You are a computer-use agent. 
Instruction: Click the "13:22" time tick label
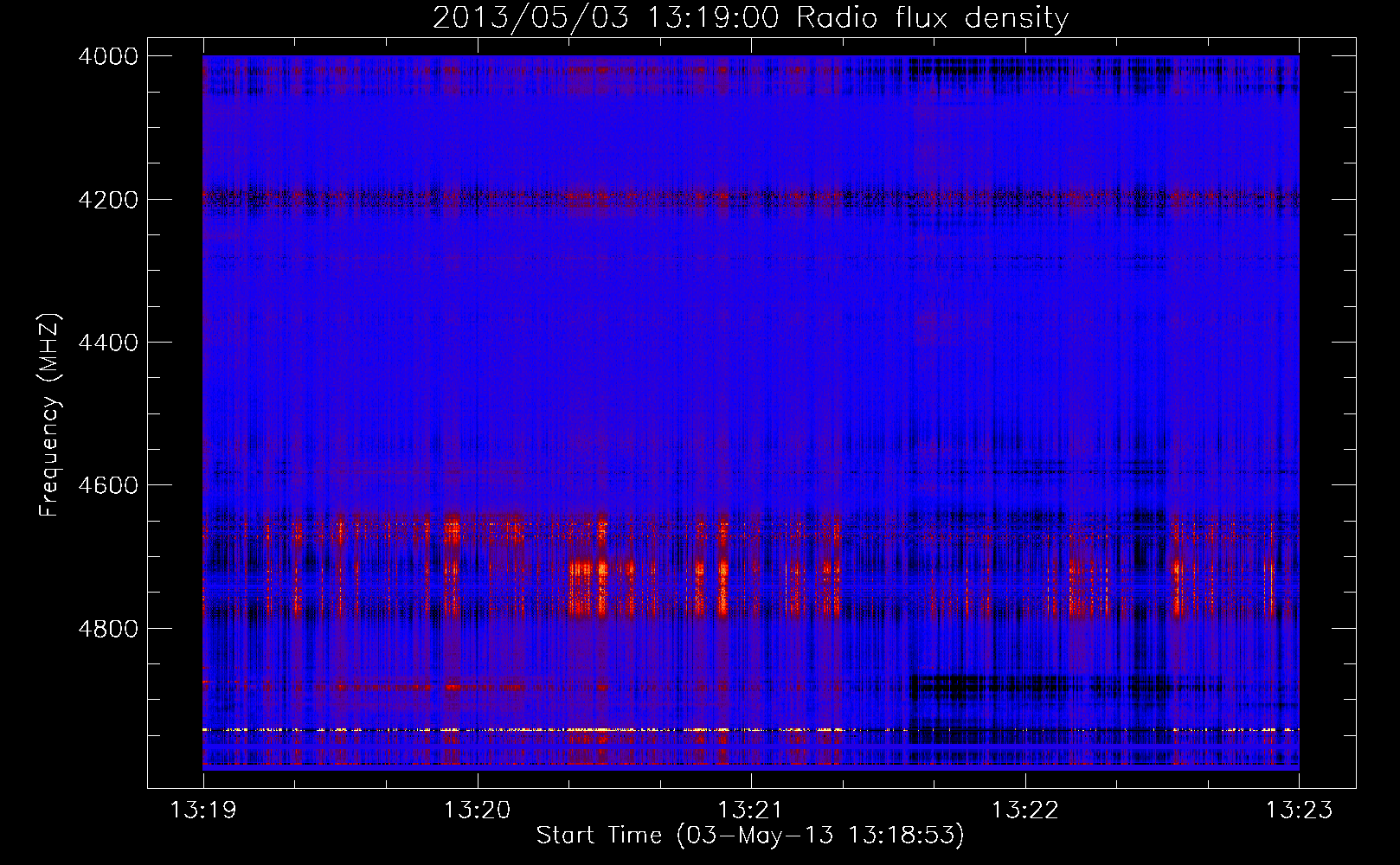click(1025, 811)
